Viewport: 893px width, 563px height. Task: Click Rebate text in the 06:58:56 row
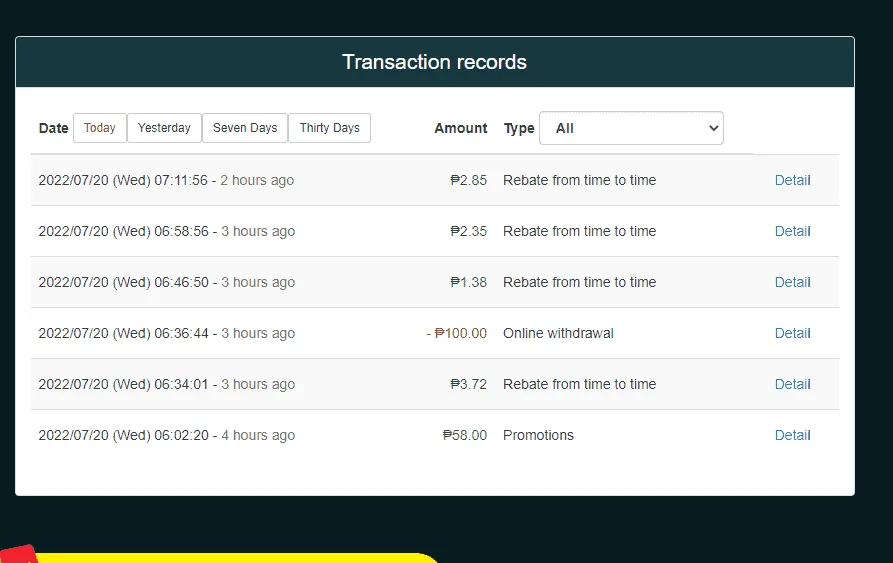[579, 231]
